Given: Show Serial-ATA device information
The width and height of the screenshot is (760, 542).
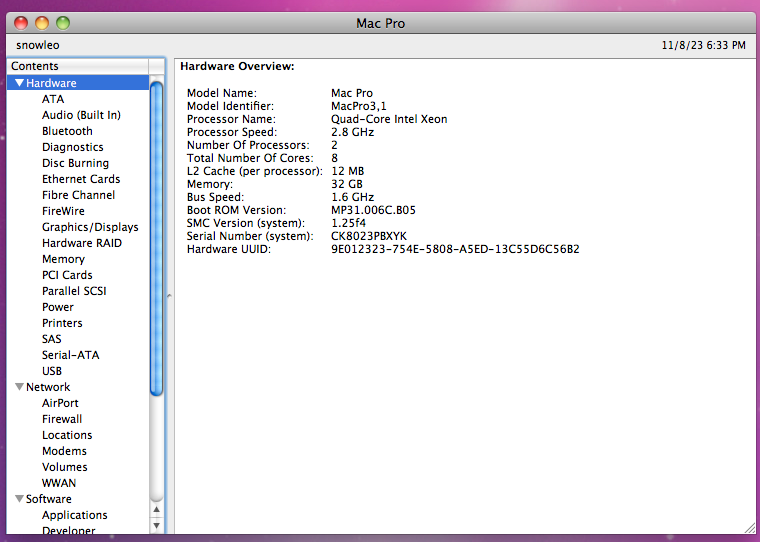Looking at the screenshot, I should click(x=71, y=355).
